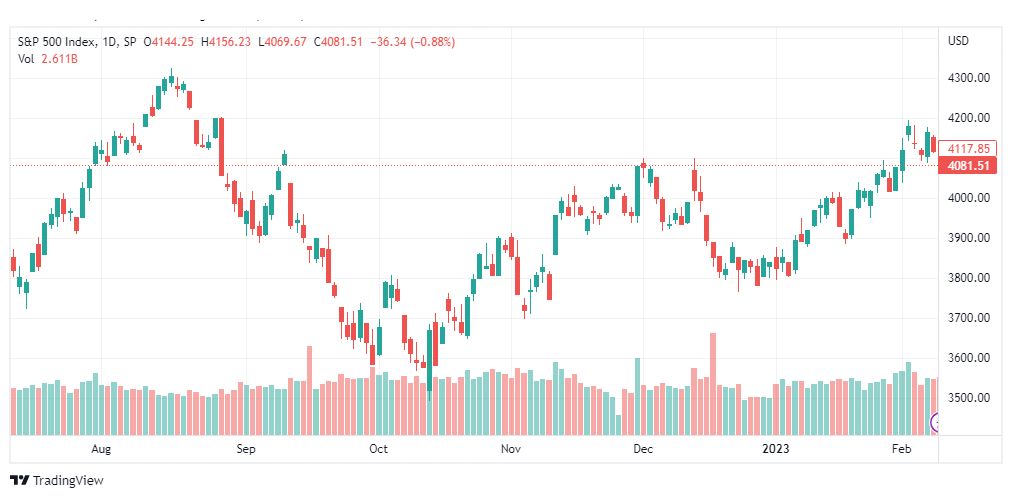1012x498 pixels.
Task: Click the Feb label on time axis
Action: click(x=900, y=449)
